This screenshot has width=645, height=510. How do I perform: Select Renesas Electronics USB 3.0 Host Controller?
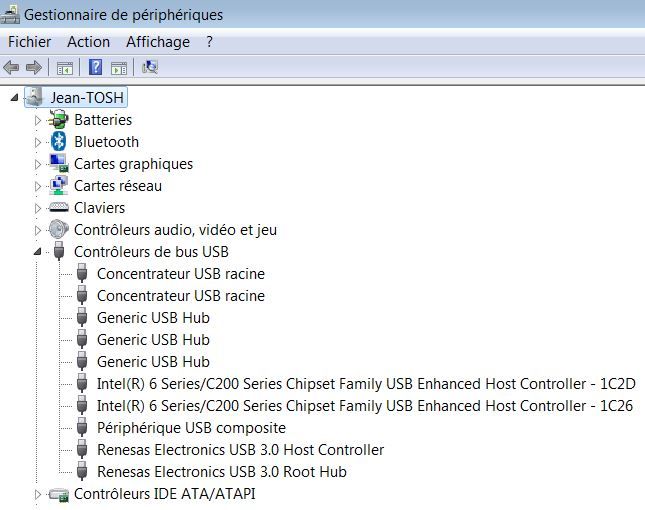[x=240, y=450]
